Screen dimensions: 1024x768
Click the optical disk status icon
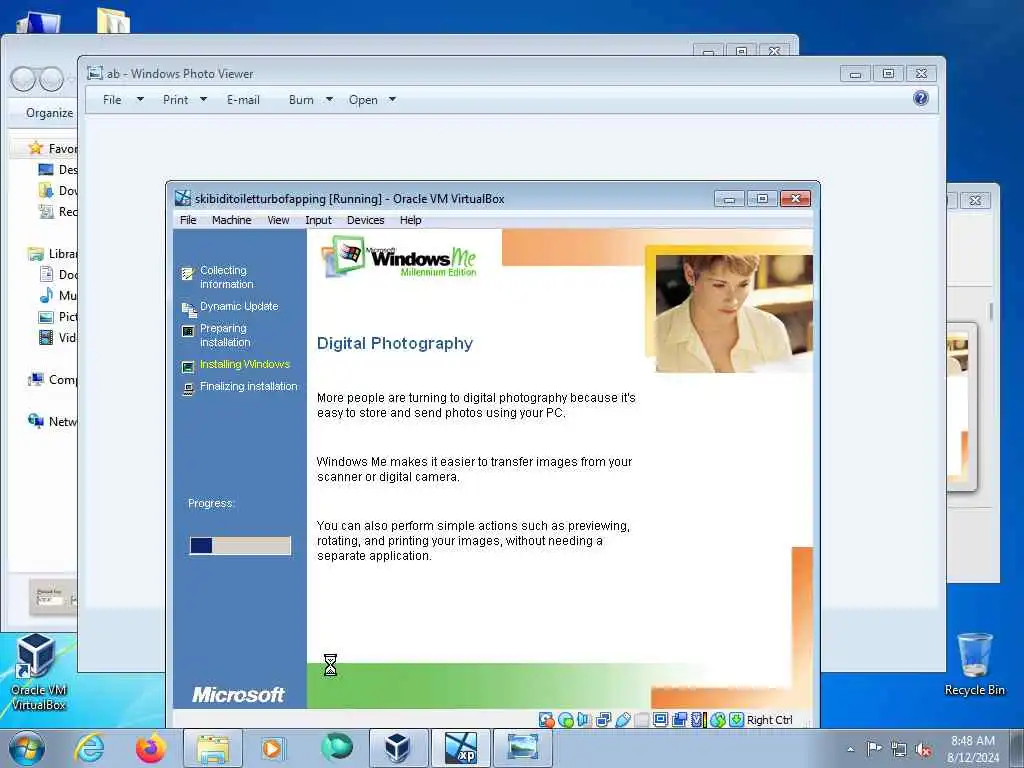click(566, 720)
